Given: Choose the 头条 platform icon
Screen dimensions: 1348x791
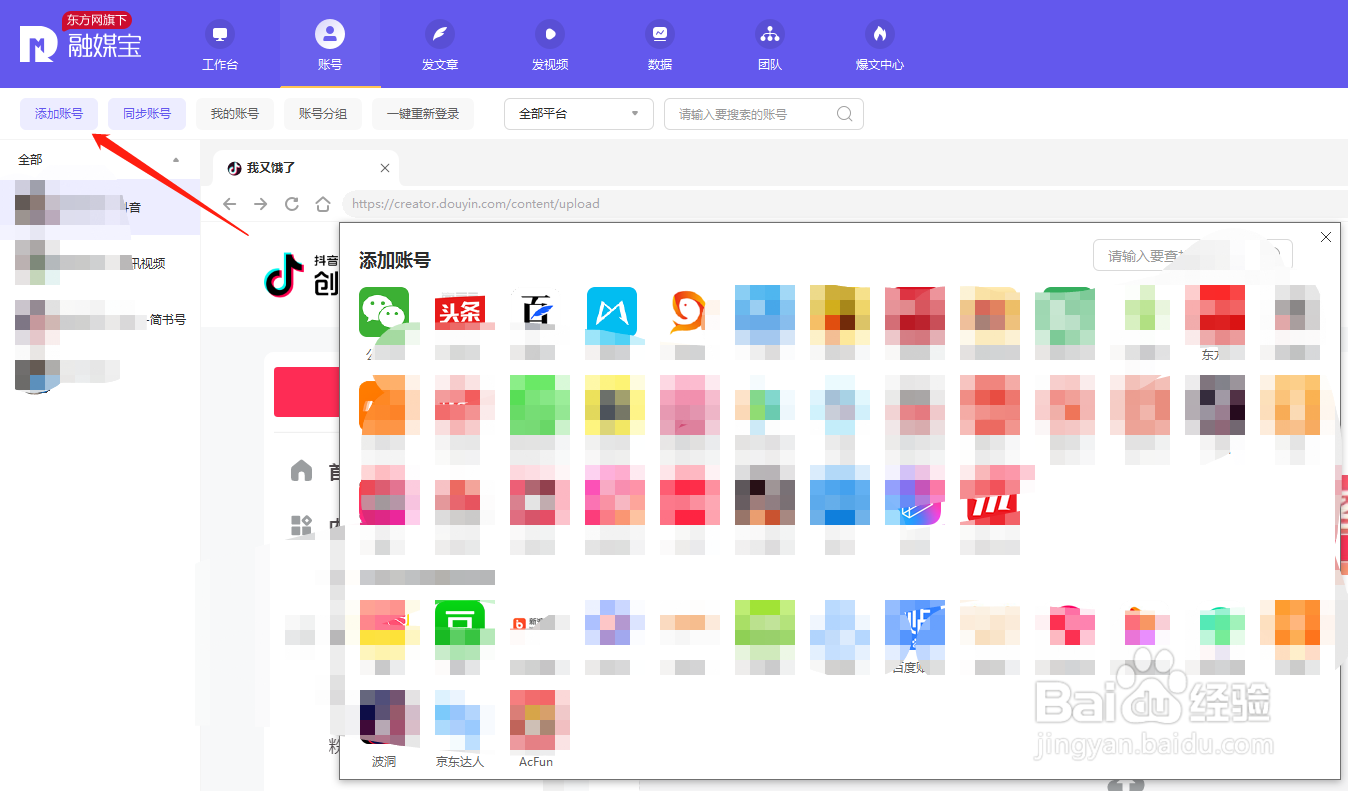Looking at the screenshot, I should point(459,312).
